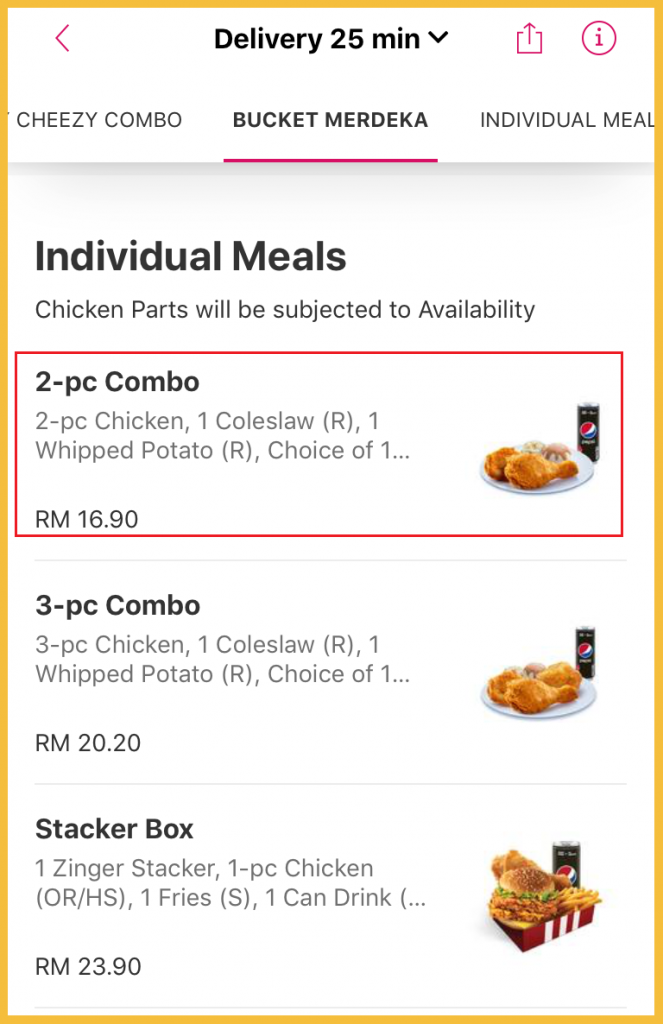The width and height of the screenshot is (663, 1024).
Task: Tap the 3-pc Combo description text
Action: [x=222, y=660]
